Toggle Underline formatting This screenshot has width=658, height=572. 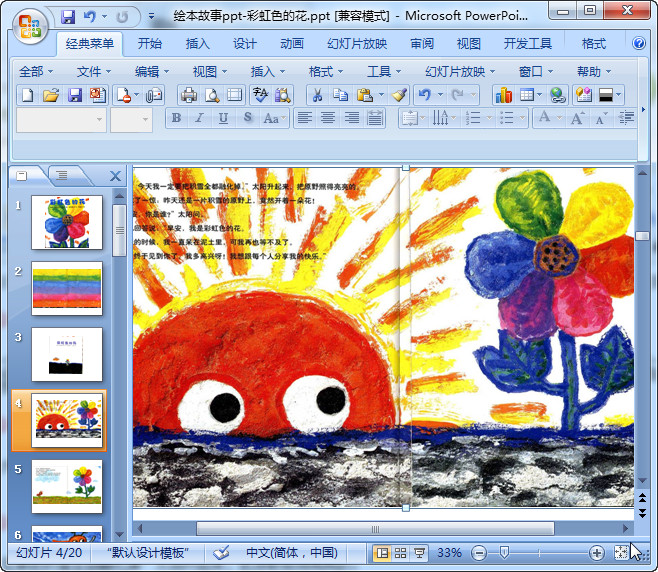[223, 118]
